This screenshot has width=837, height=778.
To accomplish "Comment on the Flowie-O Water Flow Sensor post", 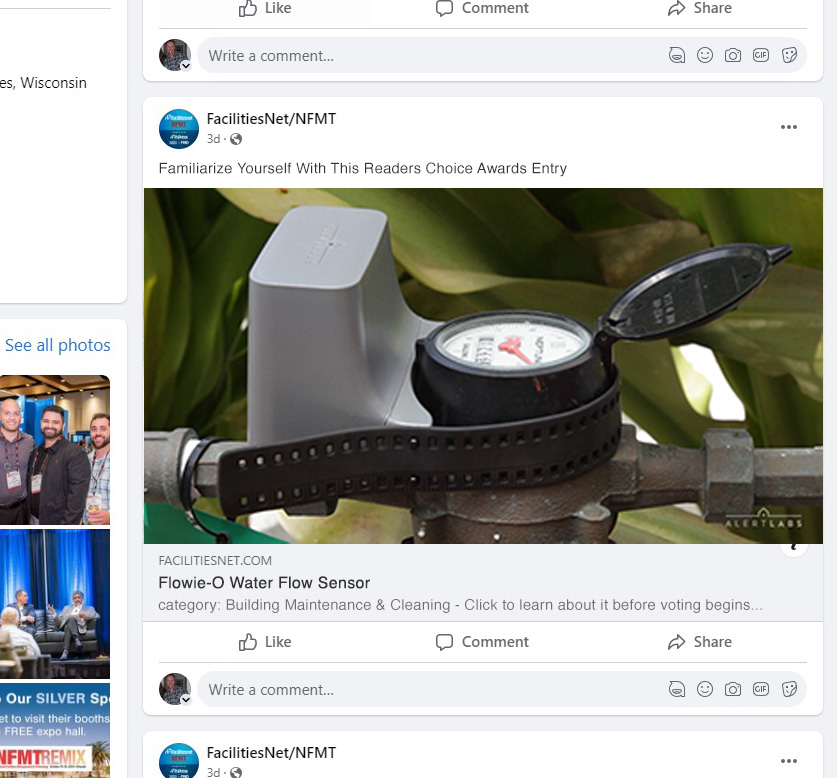I will pyautogui.click(x=482, y=642).
